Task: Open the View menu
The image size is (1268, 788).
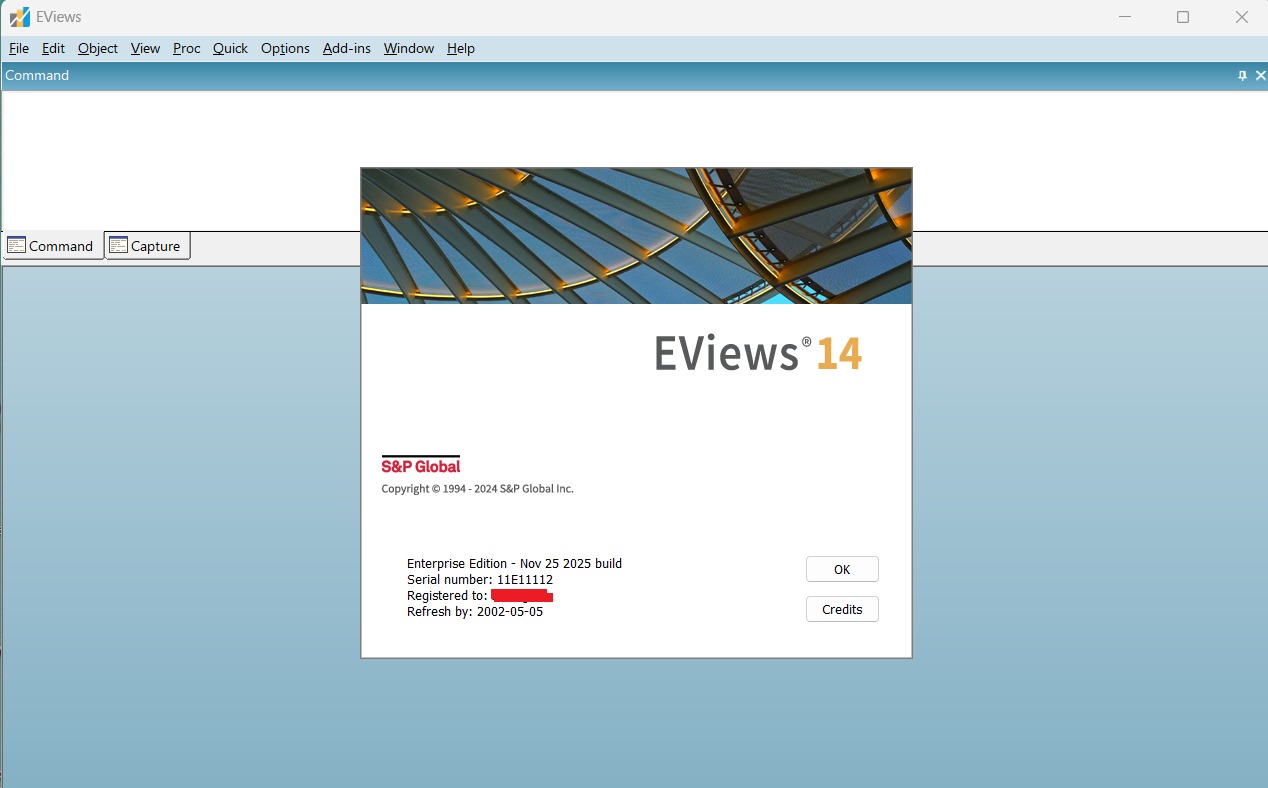Action: coord(145,48)
